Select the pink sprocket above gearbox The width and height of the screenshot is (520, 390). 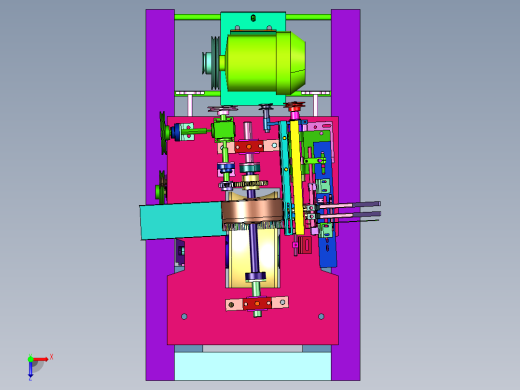click(222, 109)
